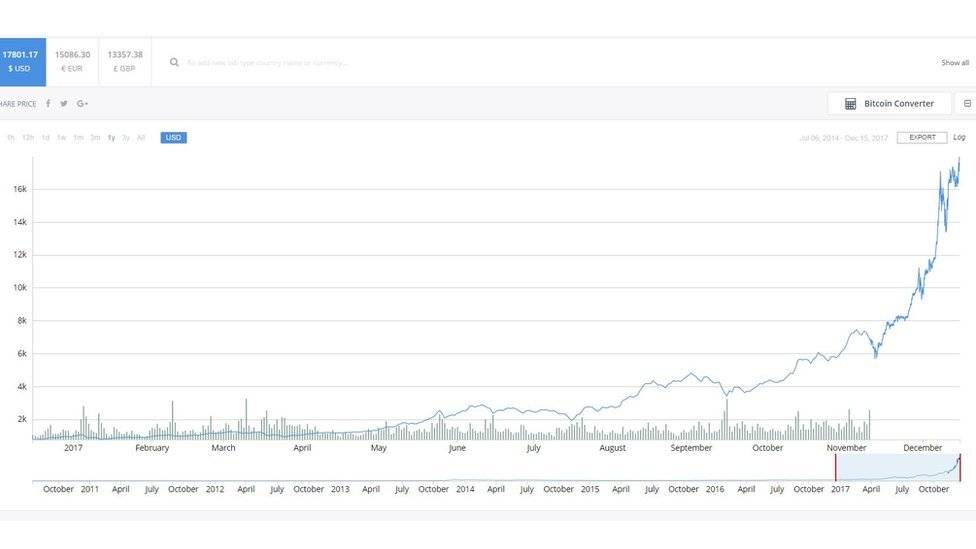The height and width of the screenshot is (549, 976).
Task: Click the 2011 label on the navigator timeline
Action: point(90,489)
